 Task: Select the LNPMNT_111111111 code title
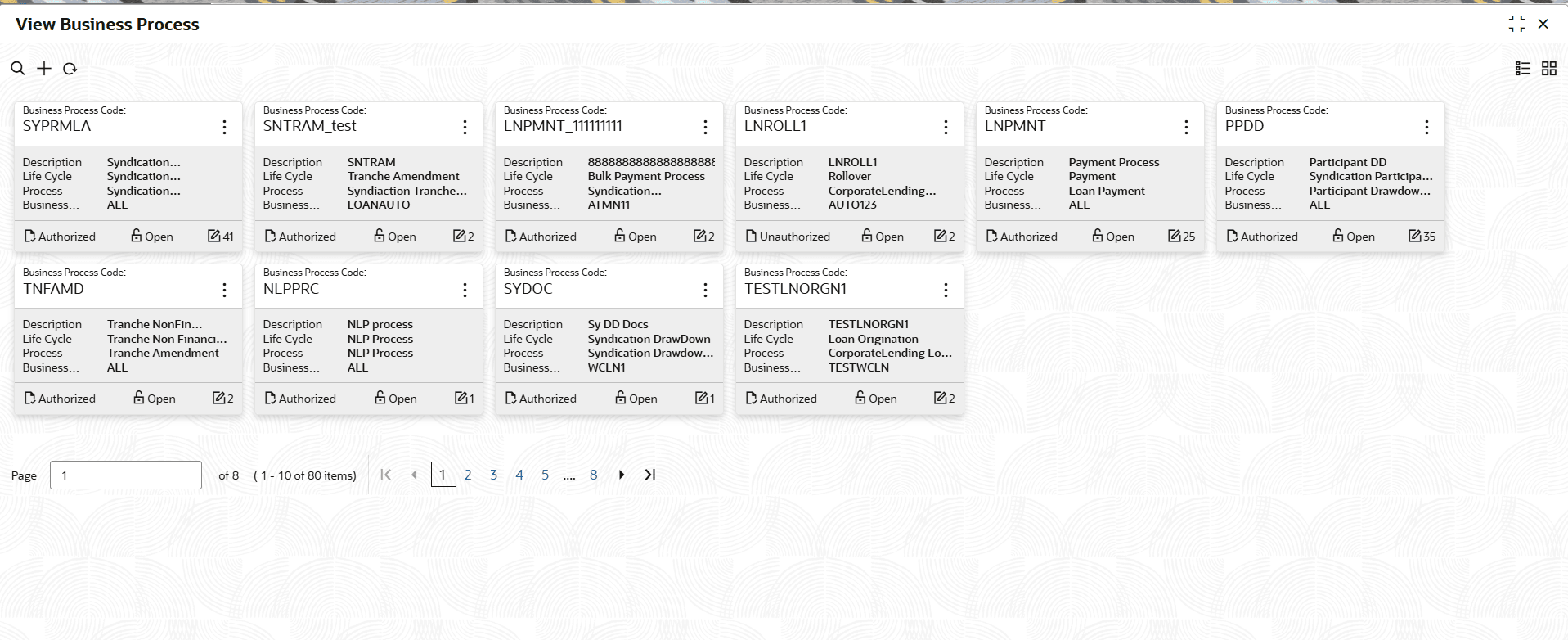coord(563,126)
